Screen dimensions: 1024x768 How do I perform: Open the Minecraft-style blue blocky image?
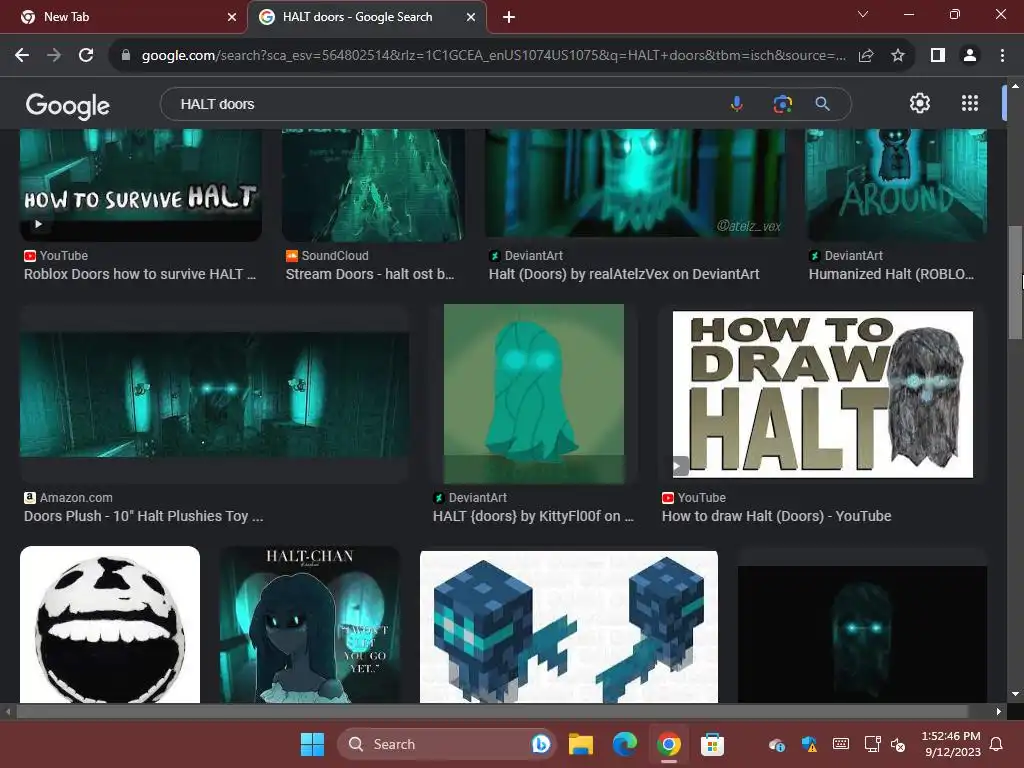coord(569,627)
